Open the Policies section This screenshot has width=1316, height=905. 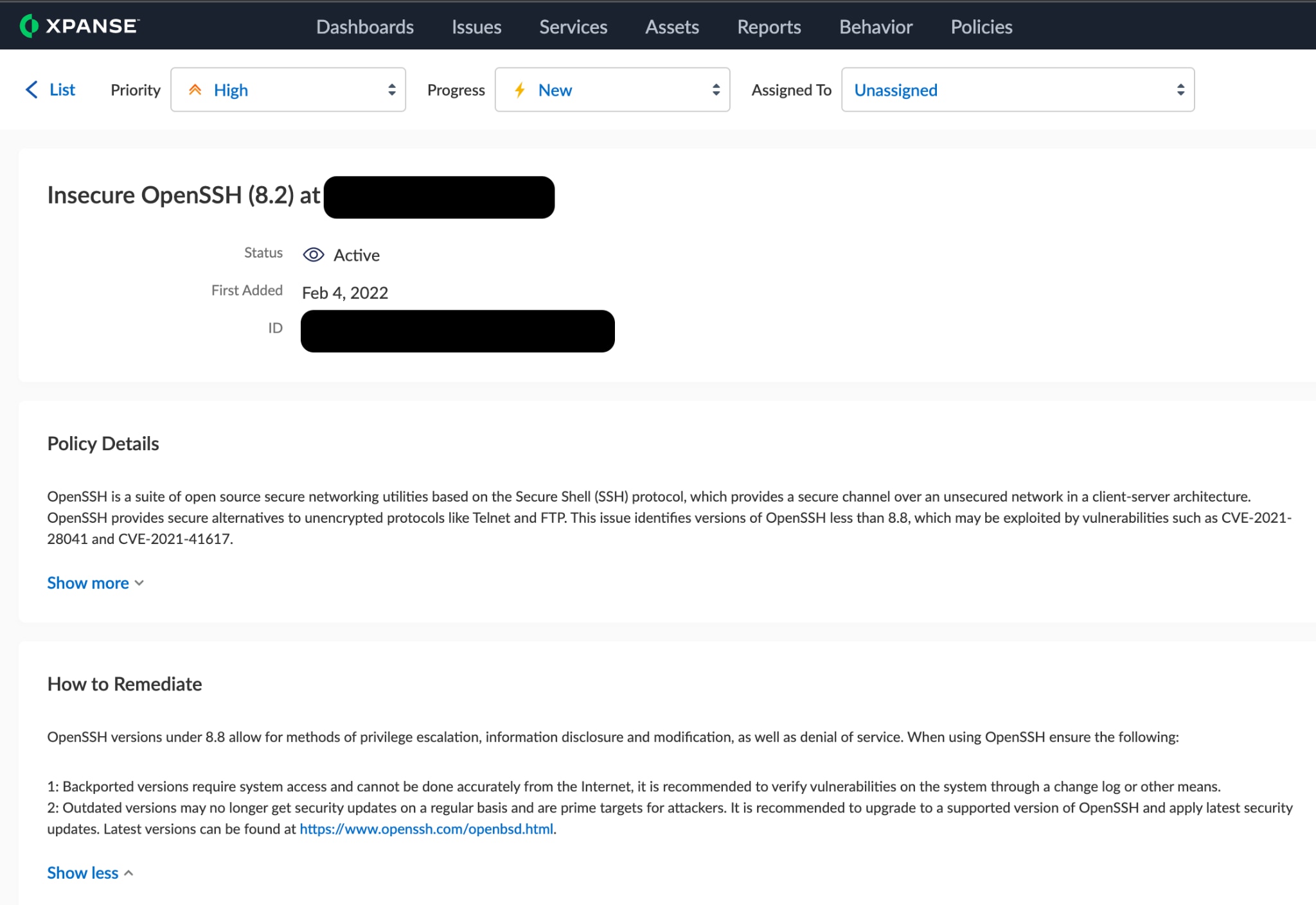coord(981,26)
